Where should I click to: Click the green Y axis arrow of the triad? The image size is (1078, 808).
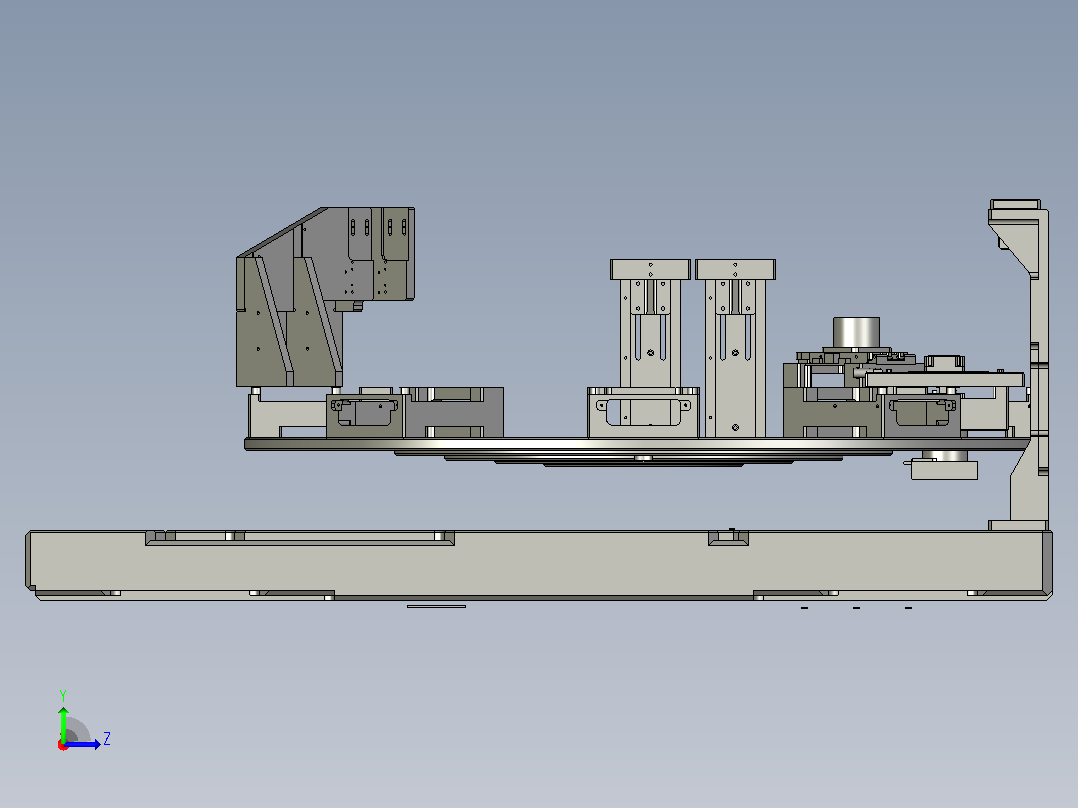tap(63, 723)
